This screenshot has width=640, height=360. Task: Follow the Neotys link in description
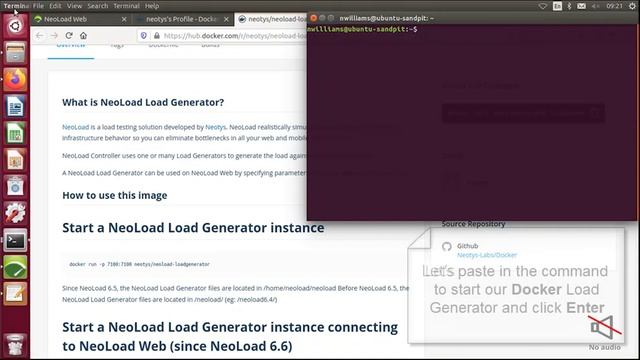tap(216, 127)
